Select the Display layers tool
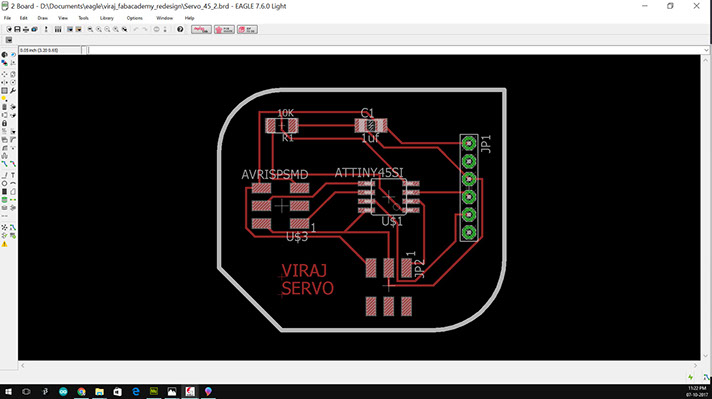 coord(5,63)
